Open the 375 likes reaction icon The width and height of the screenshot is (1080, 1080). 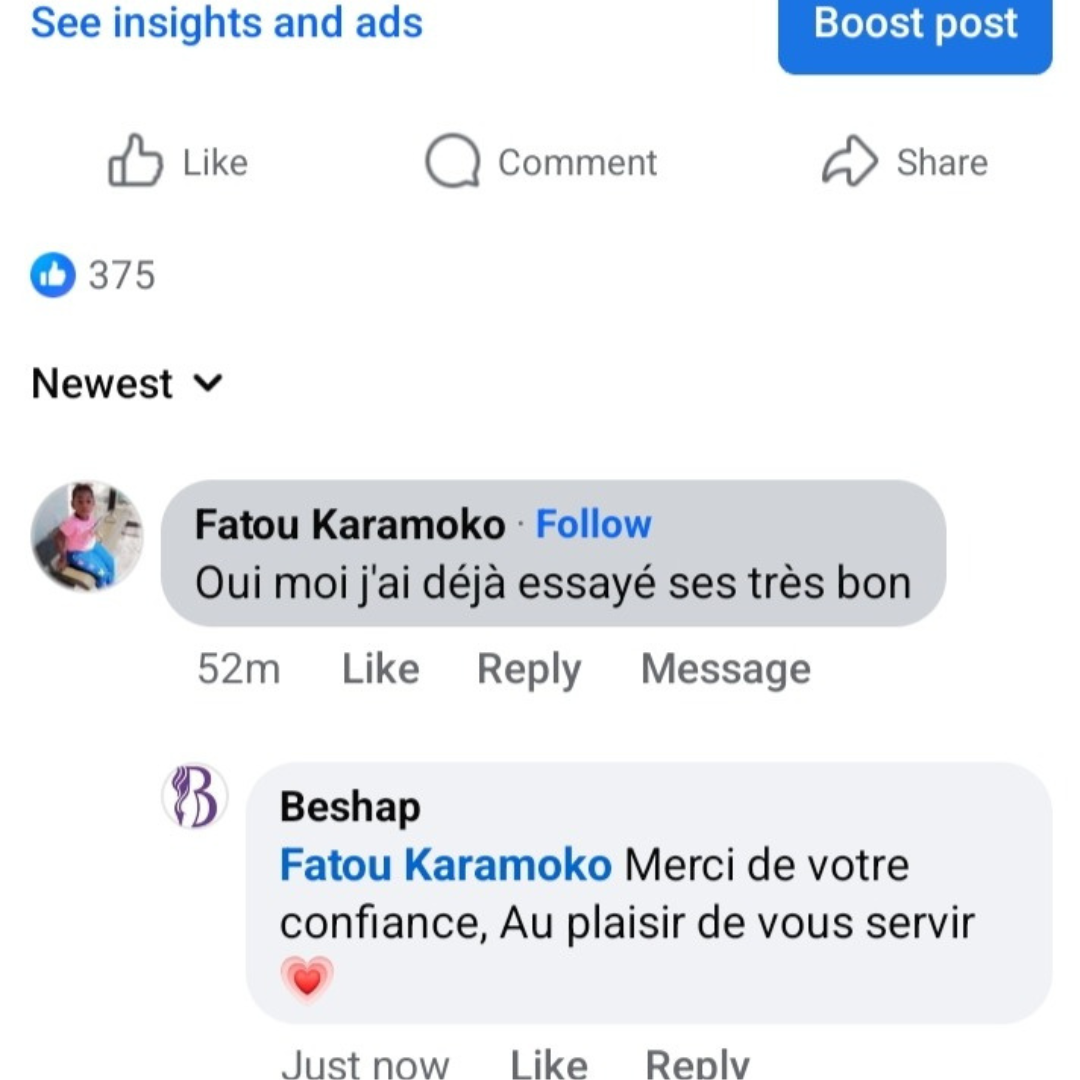pyautogui.click(x=54, y=275)
